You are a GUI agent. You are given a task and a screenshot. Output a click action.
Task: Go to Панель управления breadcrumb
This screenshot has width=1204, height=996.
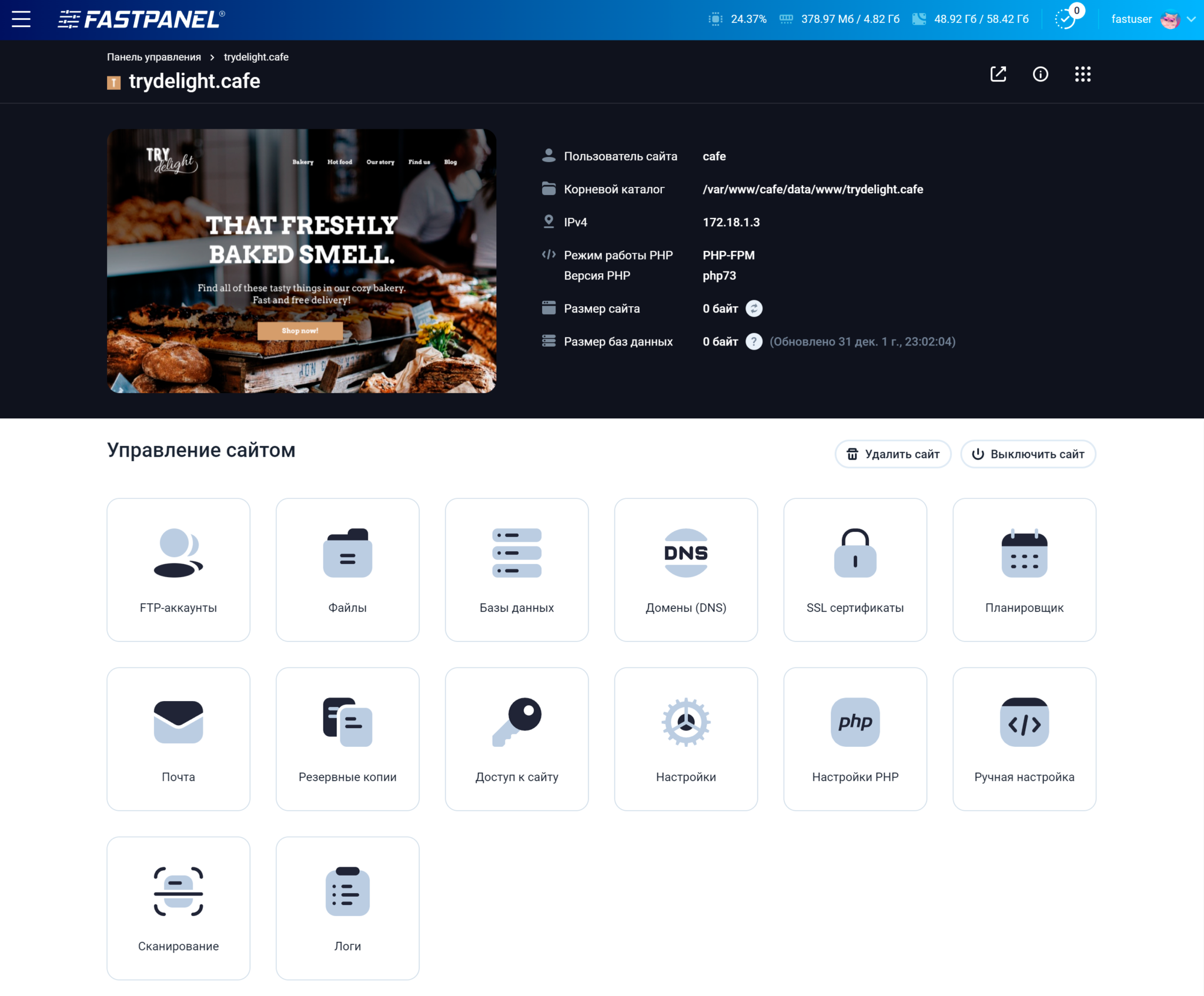153,57
